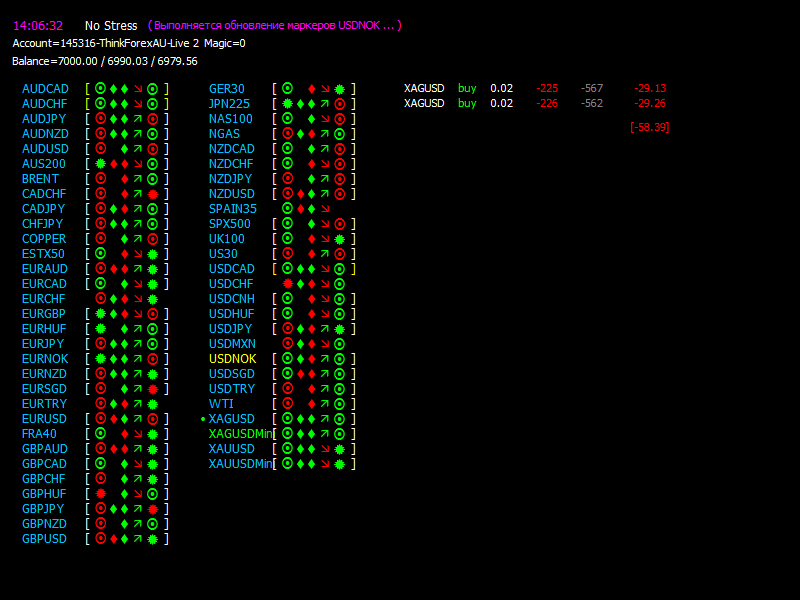The width and height of the screenshot is (800, 600).
Task: Select the EURTRY symbol label
Action: click(x=44, y=404)
